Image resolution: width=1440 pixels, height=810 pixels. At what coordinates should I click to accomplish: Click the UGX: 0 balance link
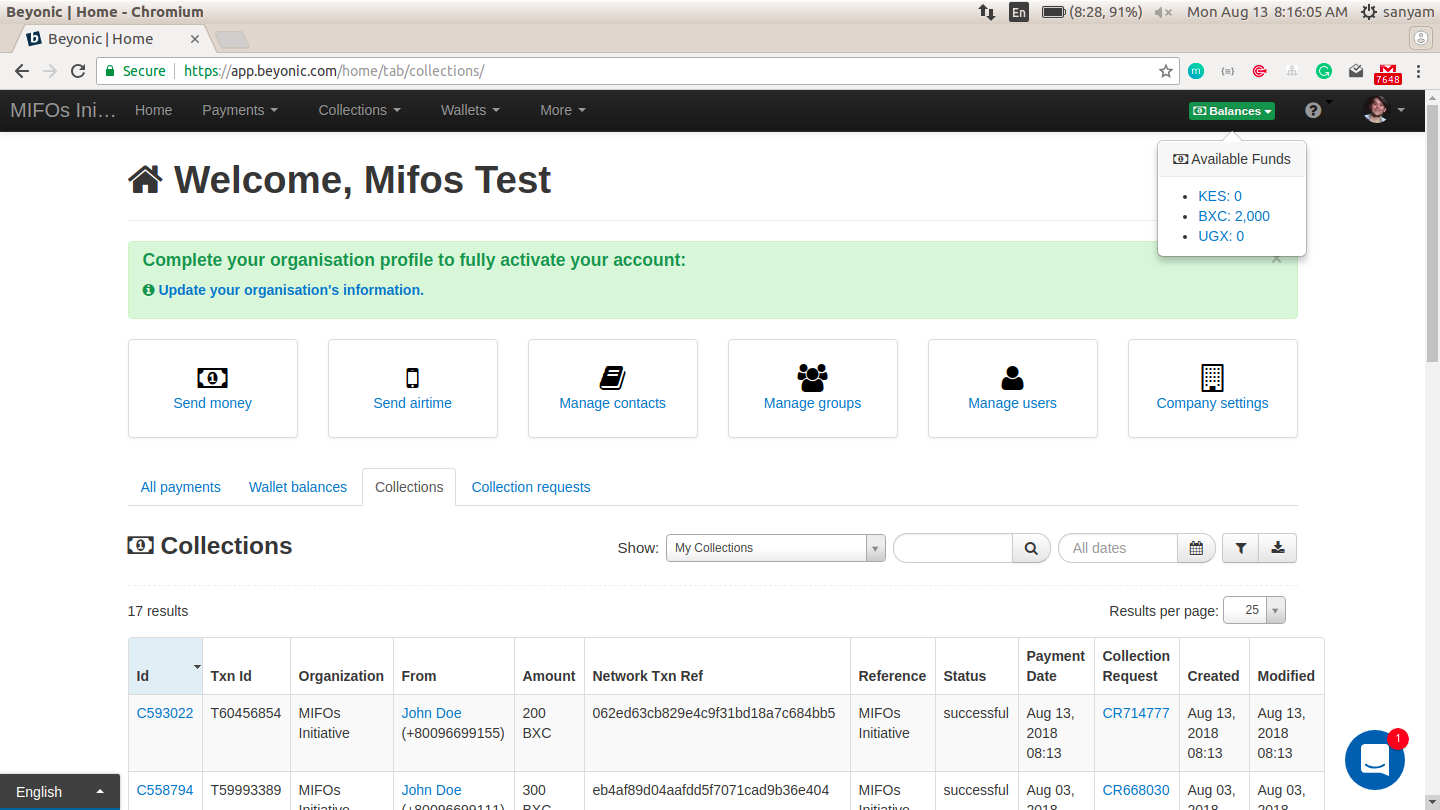pyautogui.click(x=1221, y=236)
